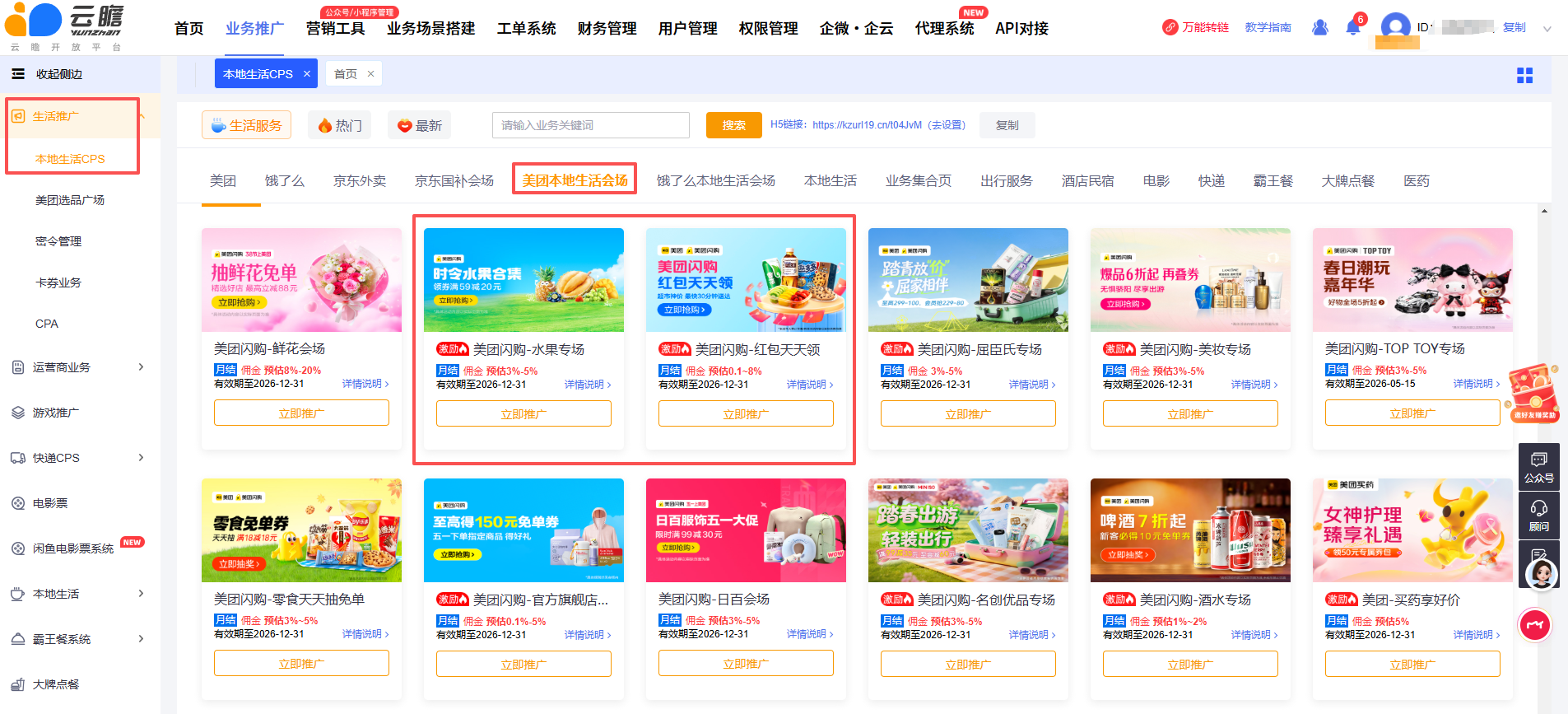The image size is (1568, 714).
Task: Click the notification bell icon
Action: point(1352,28)
